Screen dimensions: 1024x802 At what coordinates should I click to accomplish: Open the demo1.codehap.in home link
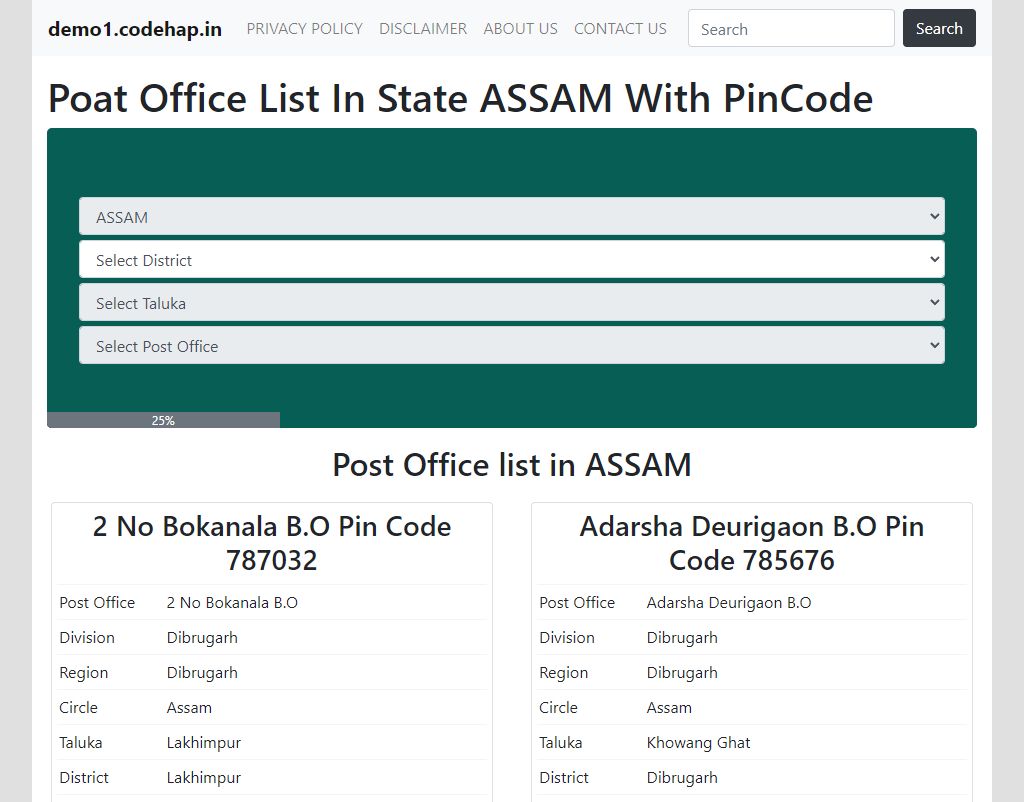coord(135,29)
